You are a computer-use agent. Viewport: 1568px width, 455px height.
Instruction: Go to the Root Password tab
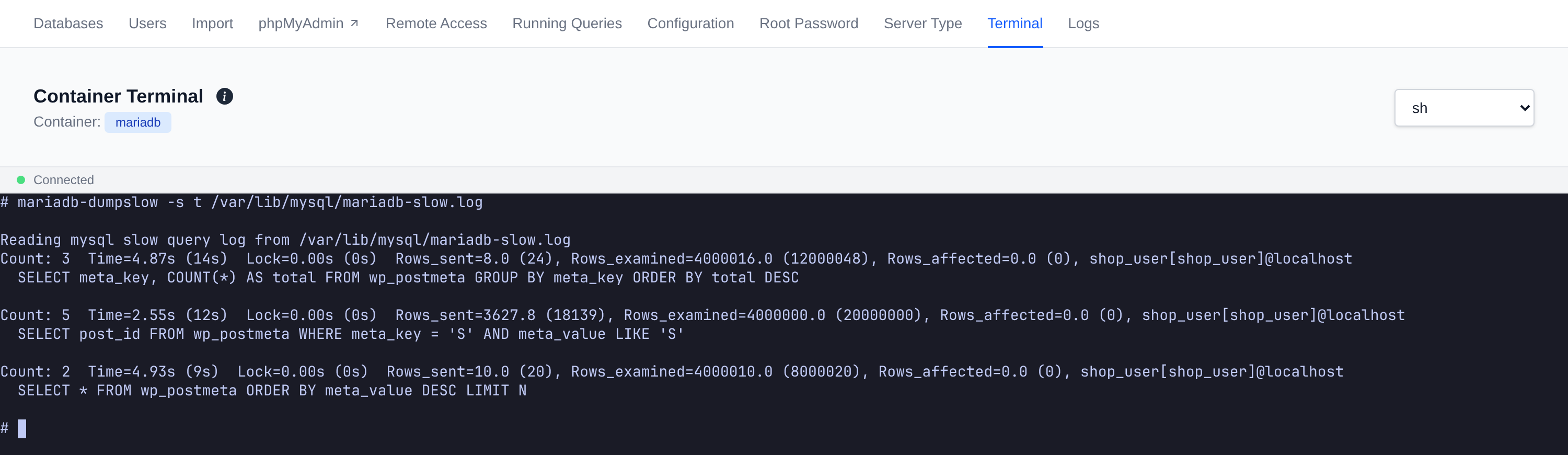[809, 23]
